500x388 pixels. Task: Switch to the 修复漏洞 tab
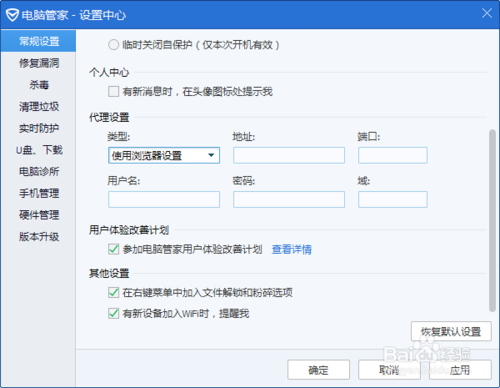[x=38, y=63]
